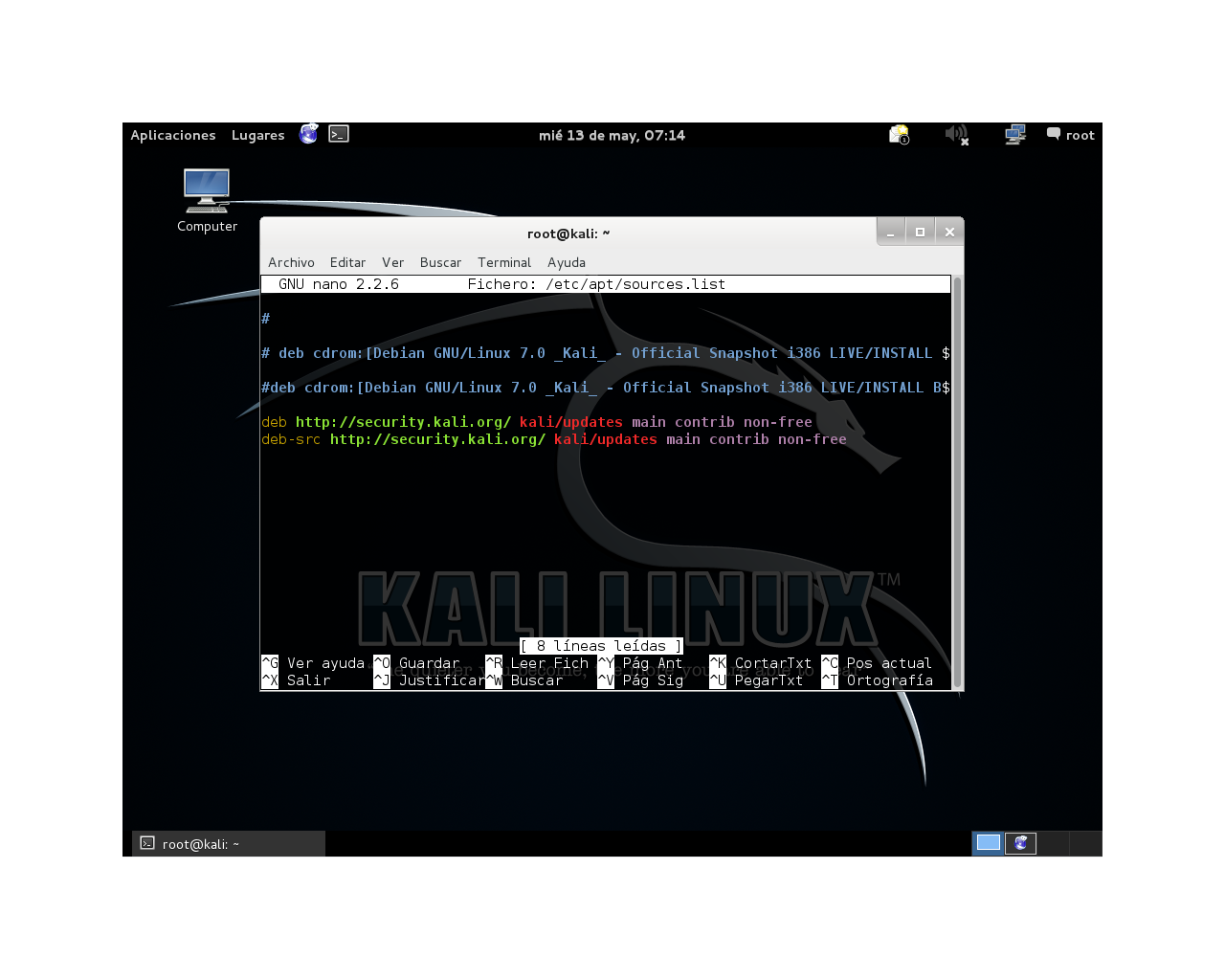Click the lone '#' first line
This screenshot has width=1225, height=980.
click(x=265, y=319)
